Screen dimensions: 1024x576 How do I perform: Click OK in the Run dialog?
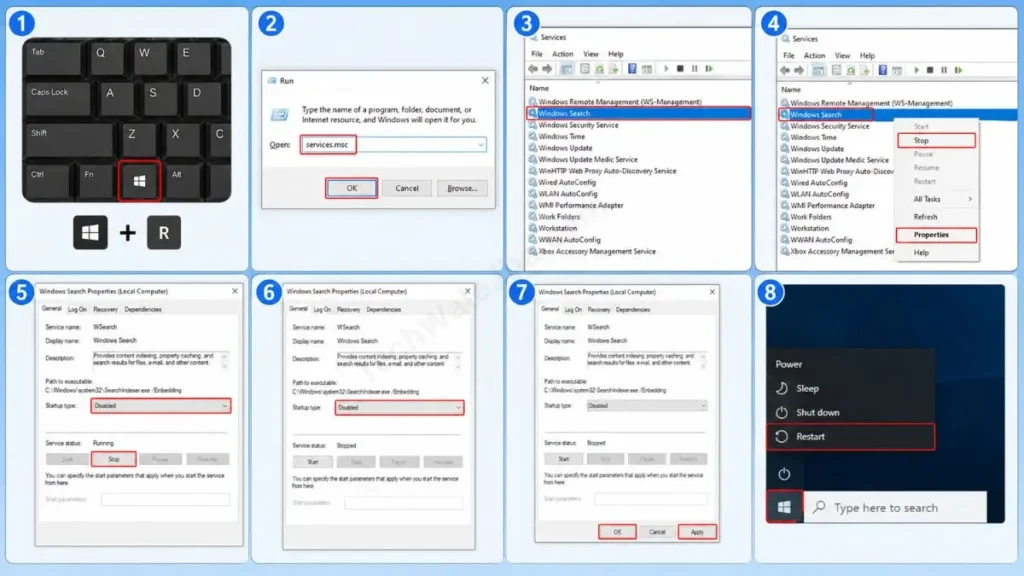tap(351, 188)
